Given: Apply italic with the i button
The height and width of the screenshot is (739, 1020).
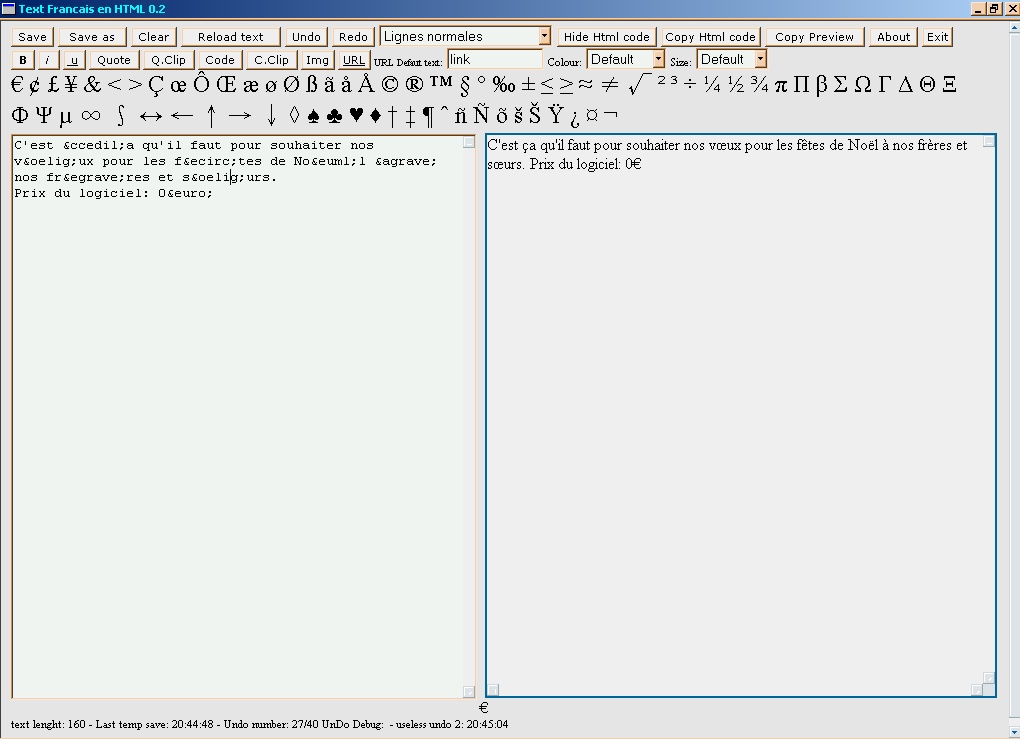Looking at the screenshot, I should coord(47,60).
